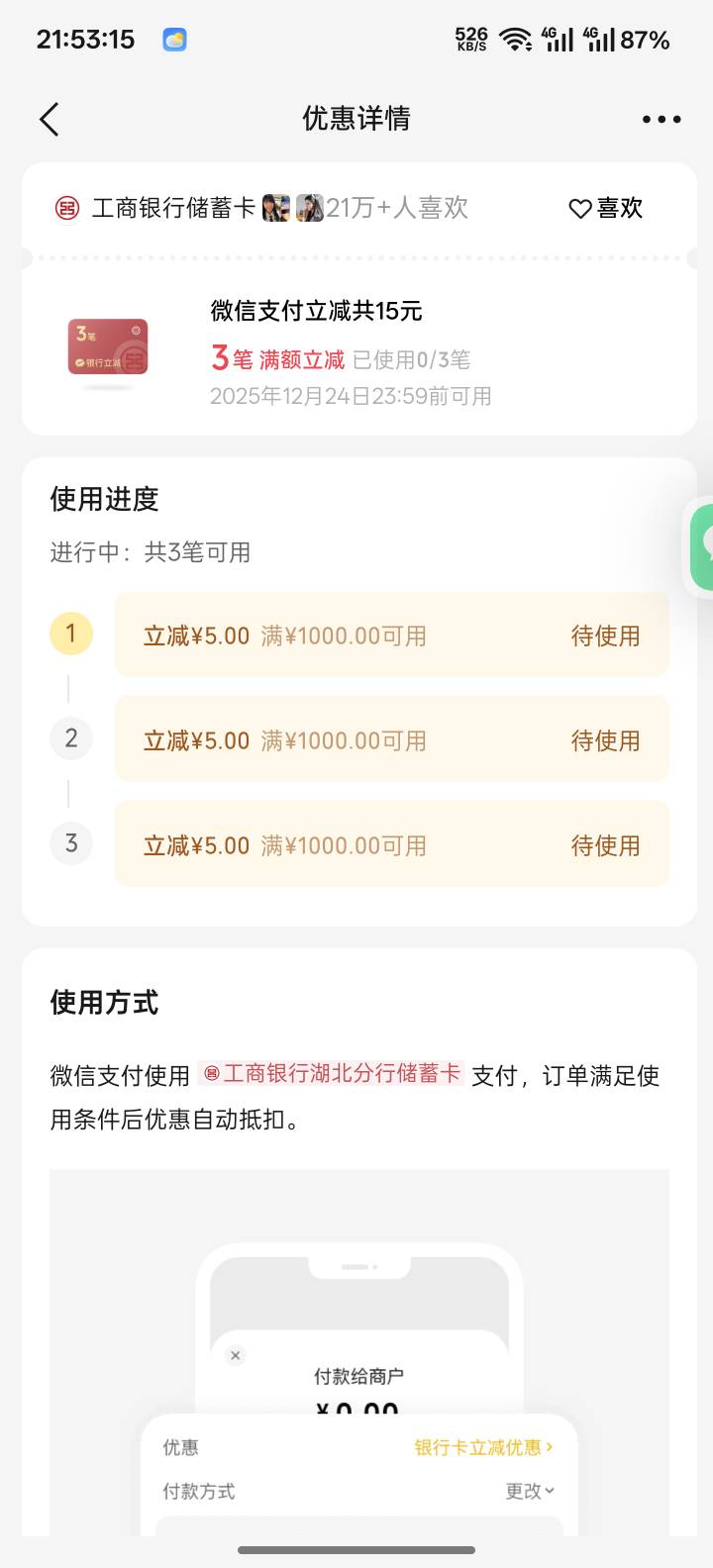Tap 已使用0/3笔 usage progress text
Screen dimensions: 713x1568
point(411,359)
